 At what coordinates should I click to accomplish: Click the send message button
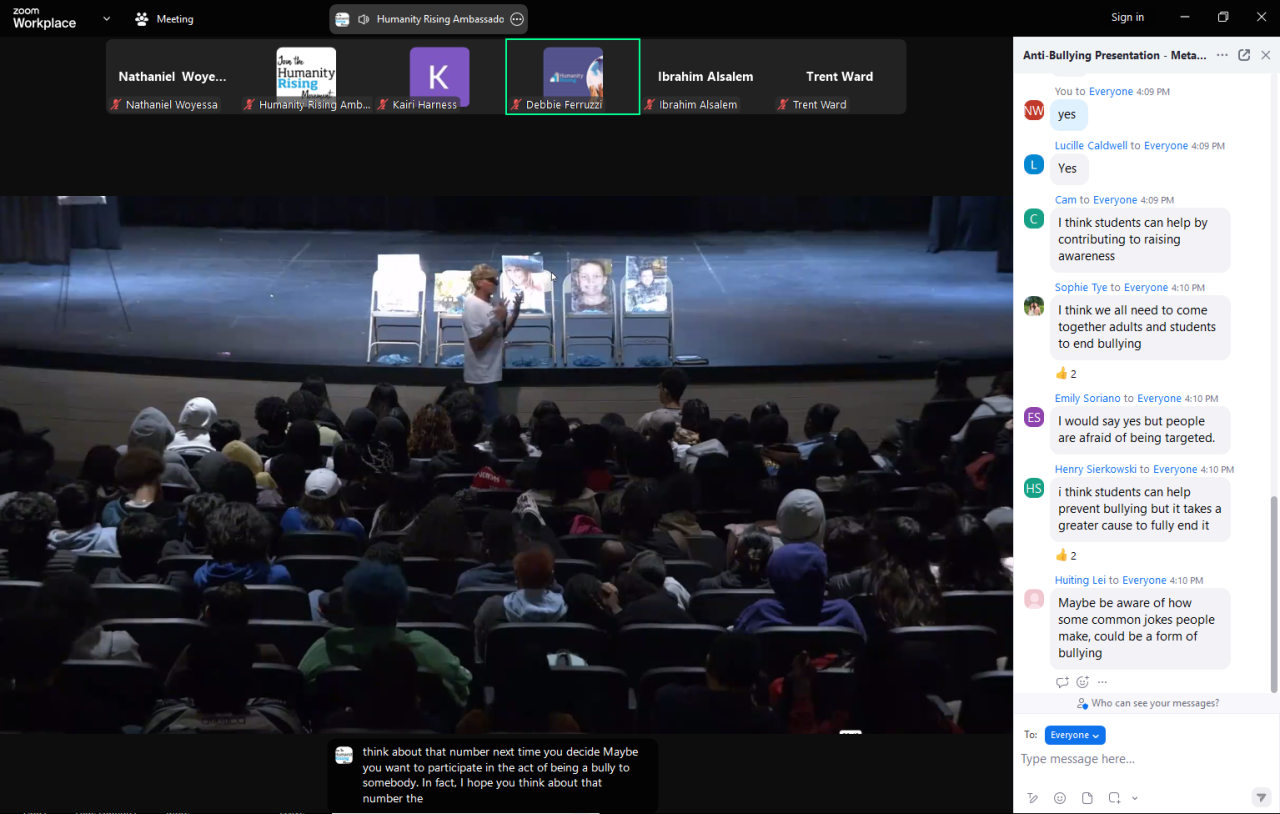(x=1261, y=797)
